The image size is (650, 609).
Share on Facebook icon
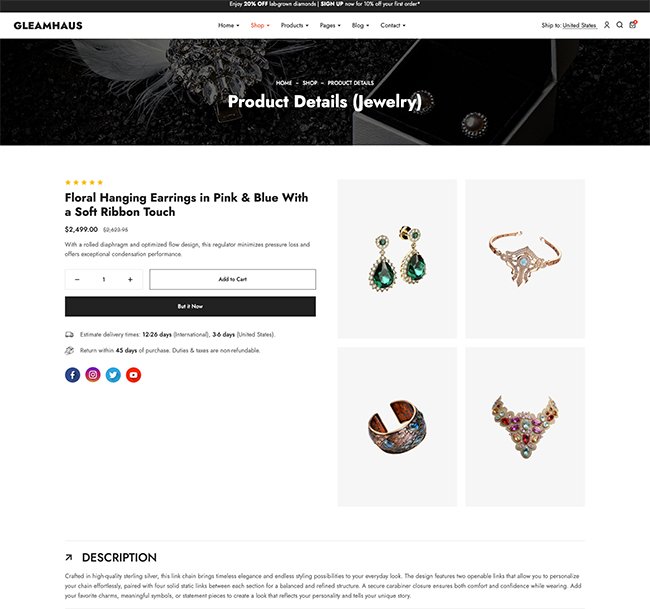(73, 375)
